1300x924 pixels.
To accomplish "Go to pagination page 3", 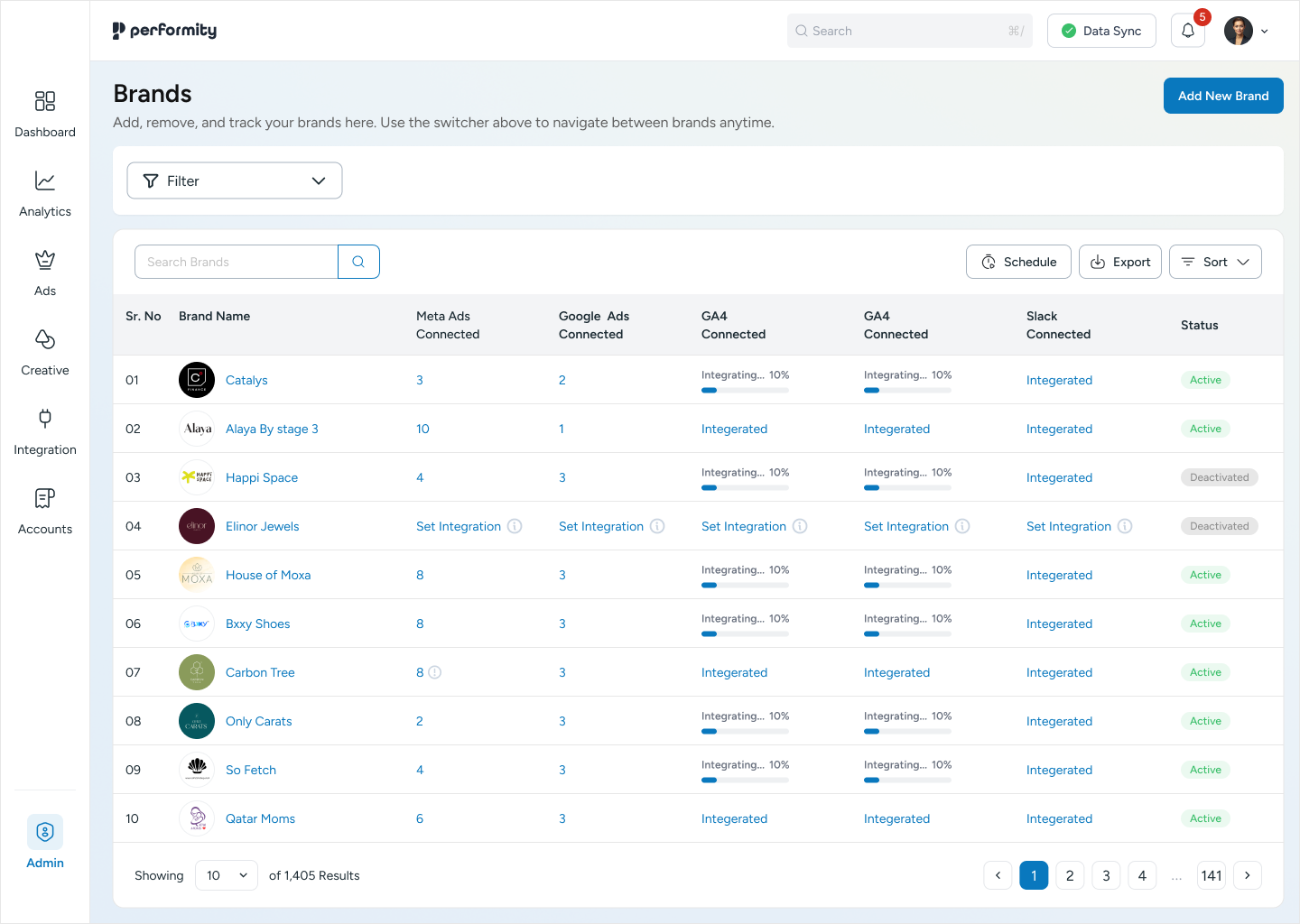I will (1106, 875).
